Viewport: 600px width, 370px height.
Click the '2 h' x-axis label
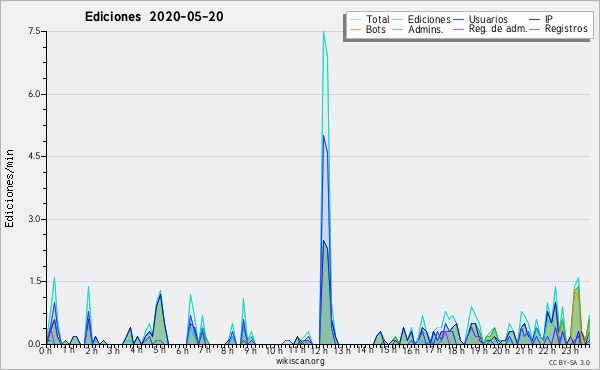91,351
